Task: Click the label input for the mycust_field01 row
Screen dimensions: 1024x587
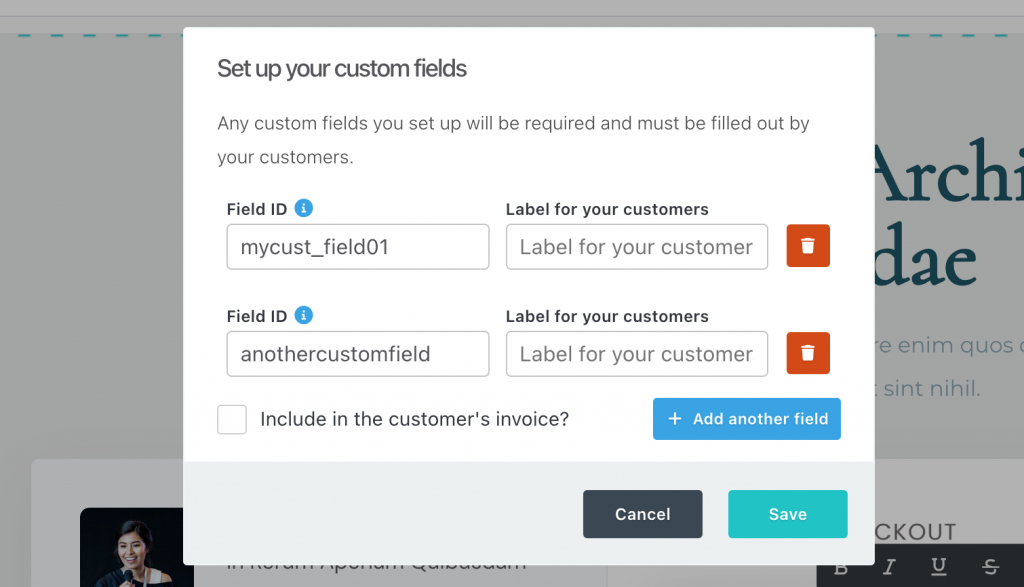Action: [x=637, y=247]
